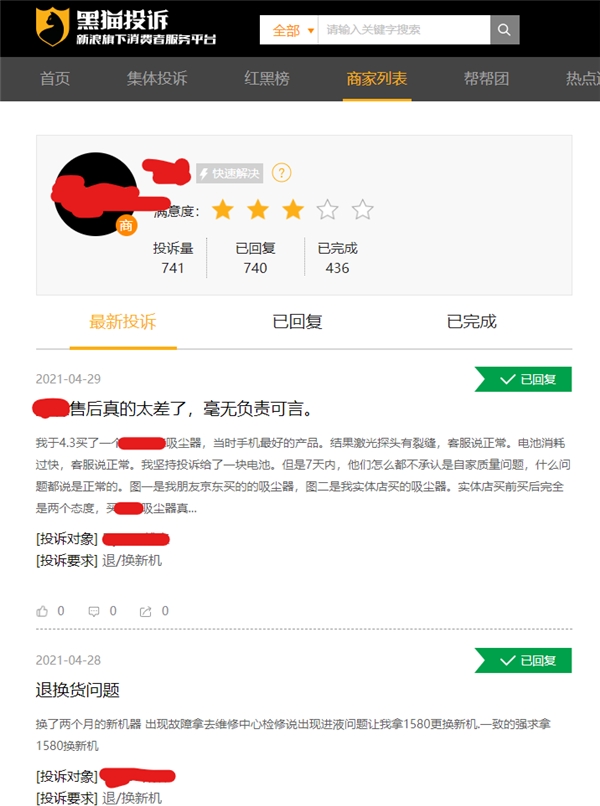Switch to the 已完成 tab
This screenshot has width=600, height=806.
coord(471,322)
